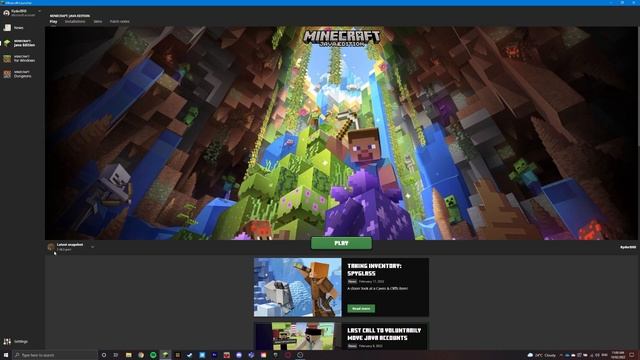
Task: Click the player name beside the Play bar
Action: (x=628, y=247)
